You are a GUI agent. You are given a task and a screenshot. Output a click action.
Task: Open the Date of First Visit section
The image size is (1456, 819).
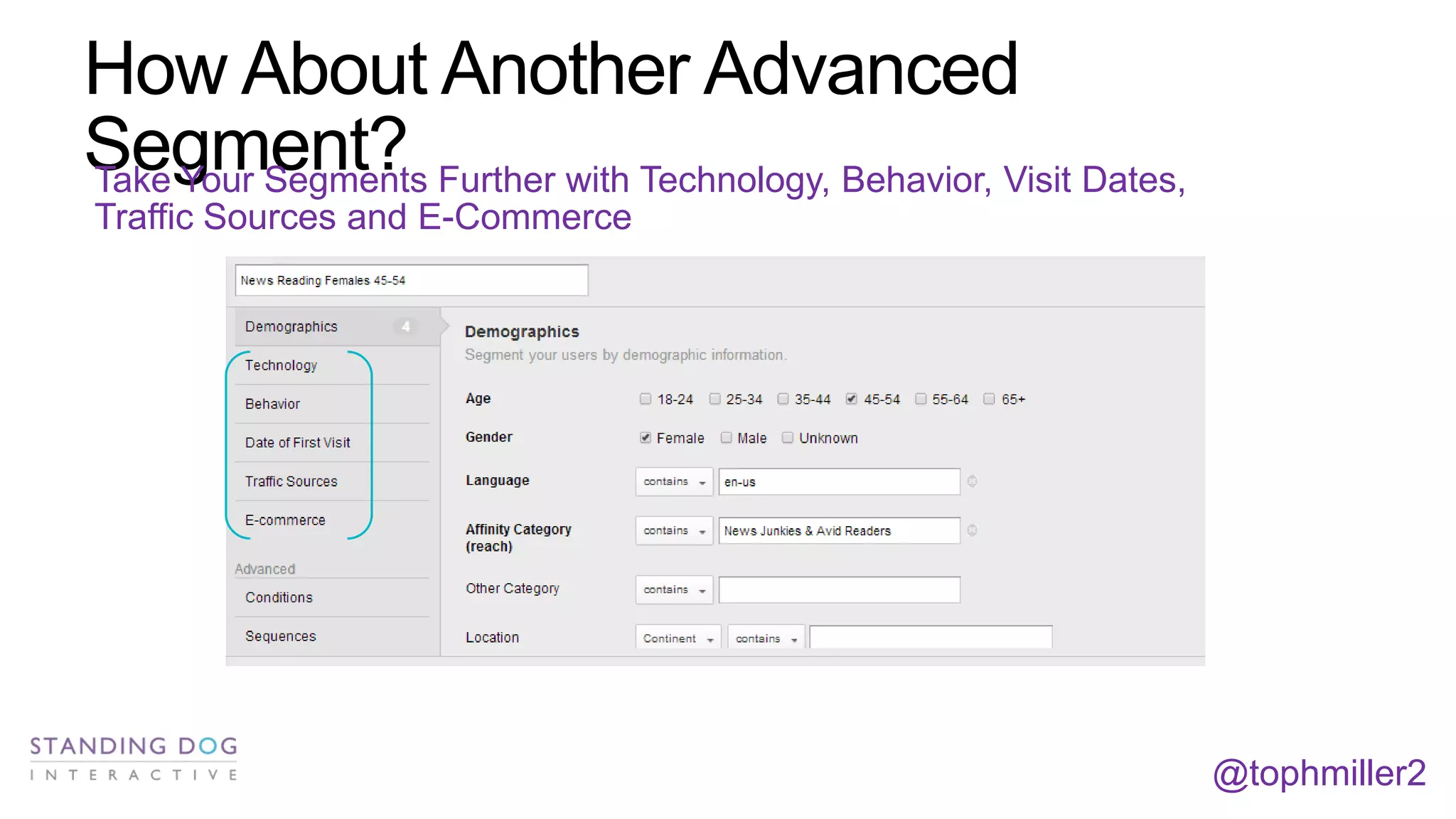(332, 443)
